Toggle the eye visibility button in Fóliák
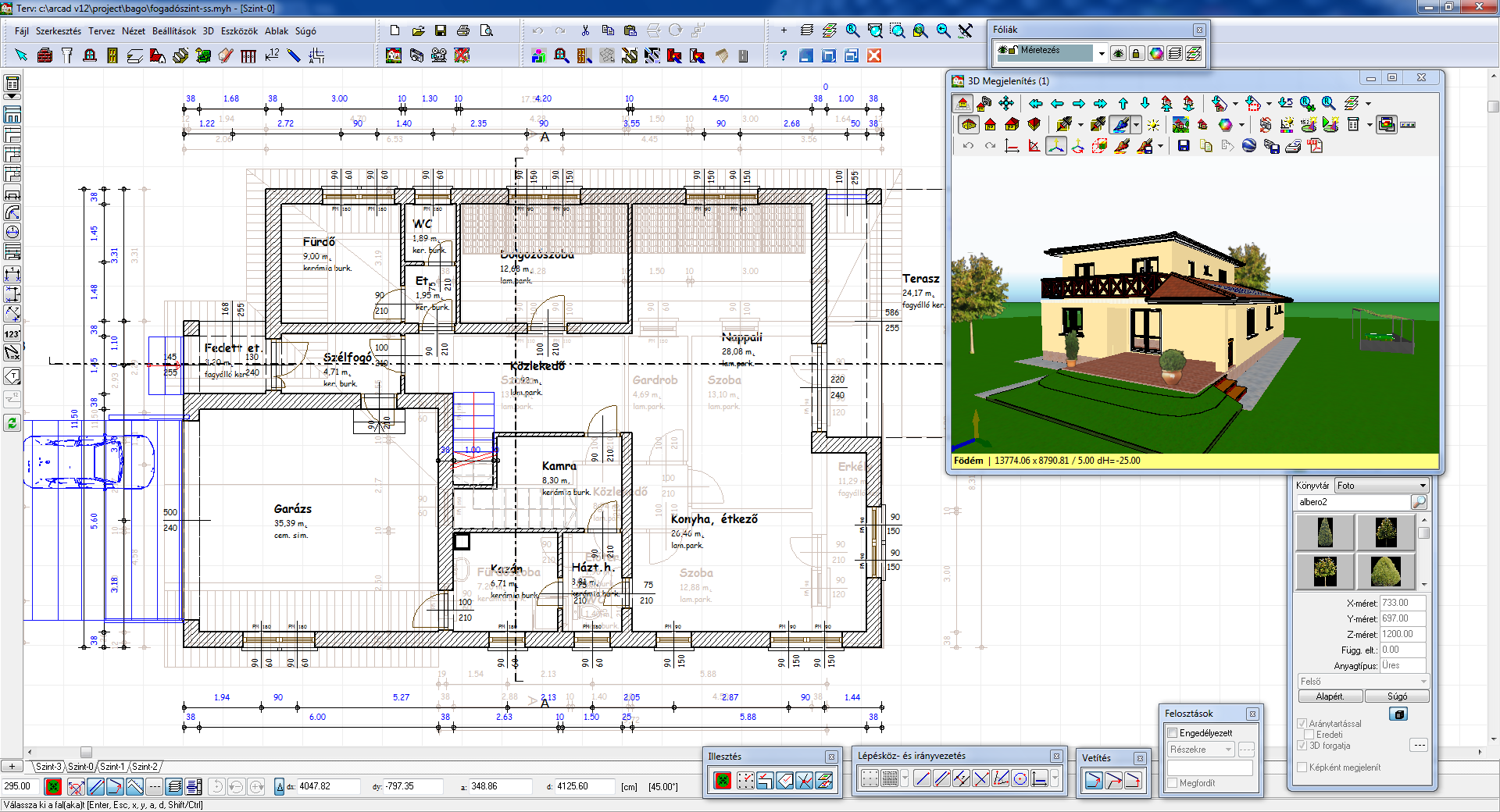 pyautogui.click(x=1119, y=53)
